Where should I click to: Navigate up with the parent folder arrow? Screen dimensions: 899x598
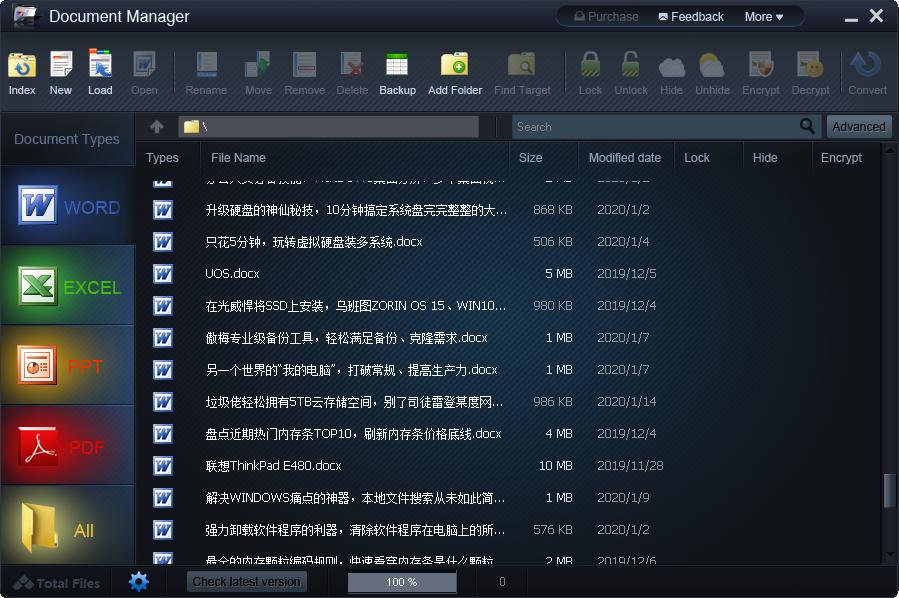[156, 126]
